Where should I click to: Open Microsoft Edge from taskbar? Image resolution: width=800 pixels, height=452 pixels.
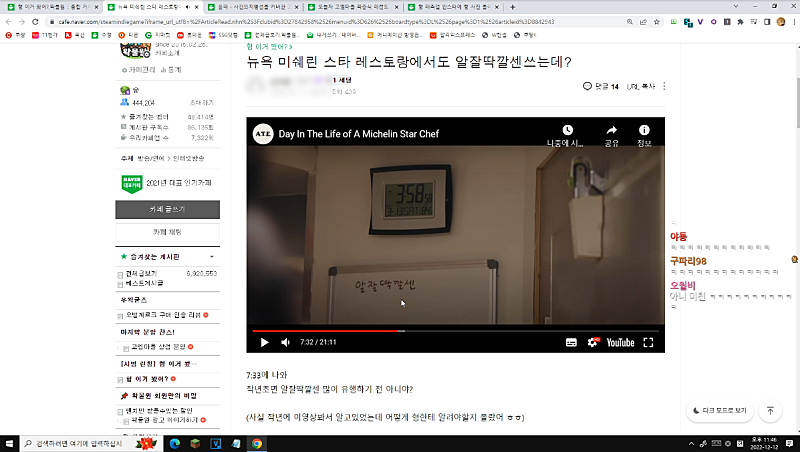(x=174, y=444)
